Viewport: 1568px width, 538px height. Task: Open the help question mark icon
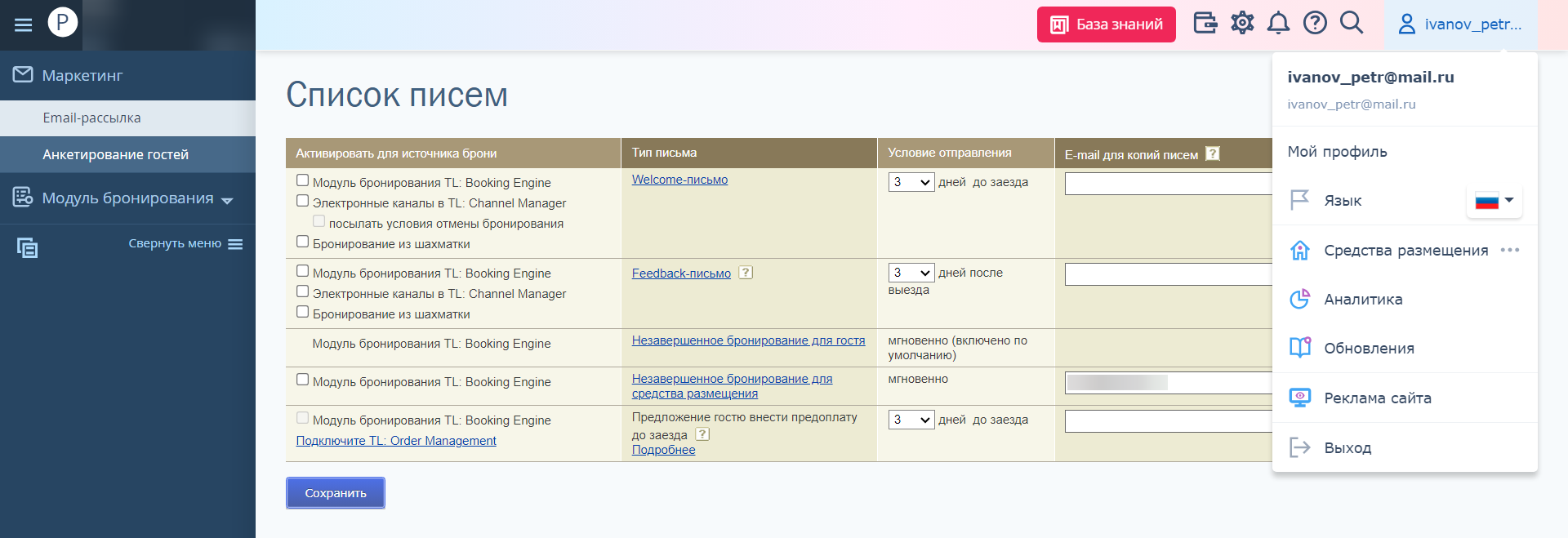point(1315,23)
